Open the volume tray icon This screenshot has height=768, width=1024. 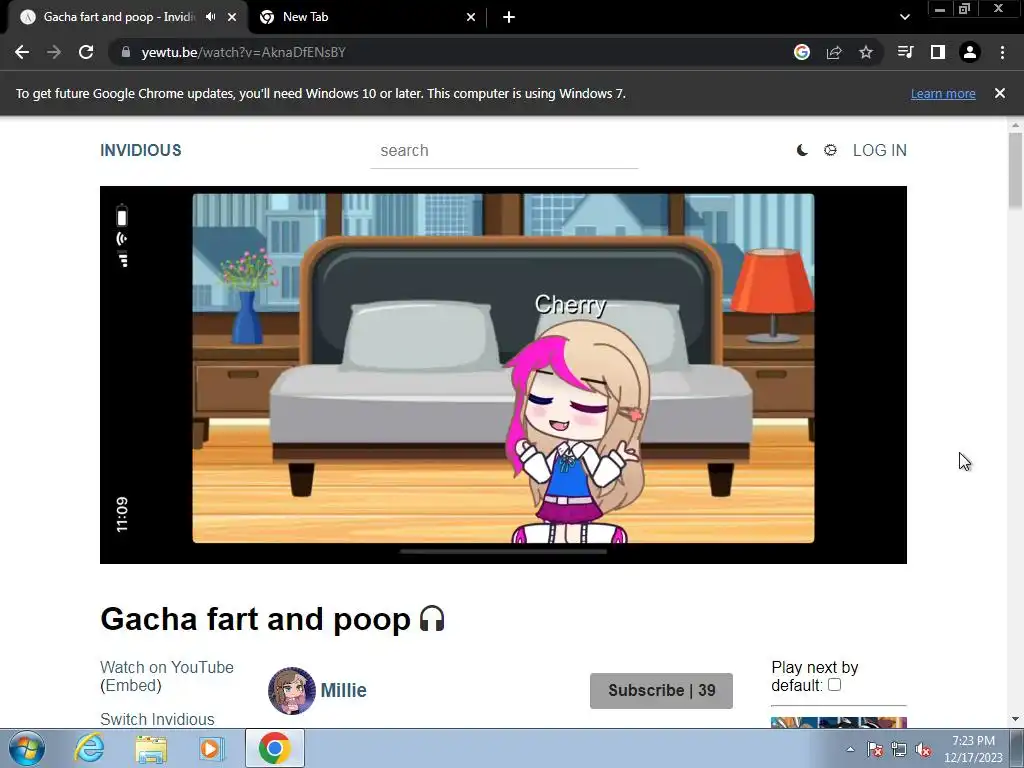click(x=923, y=749)
